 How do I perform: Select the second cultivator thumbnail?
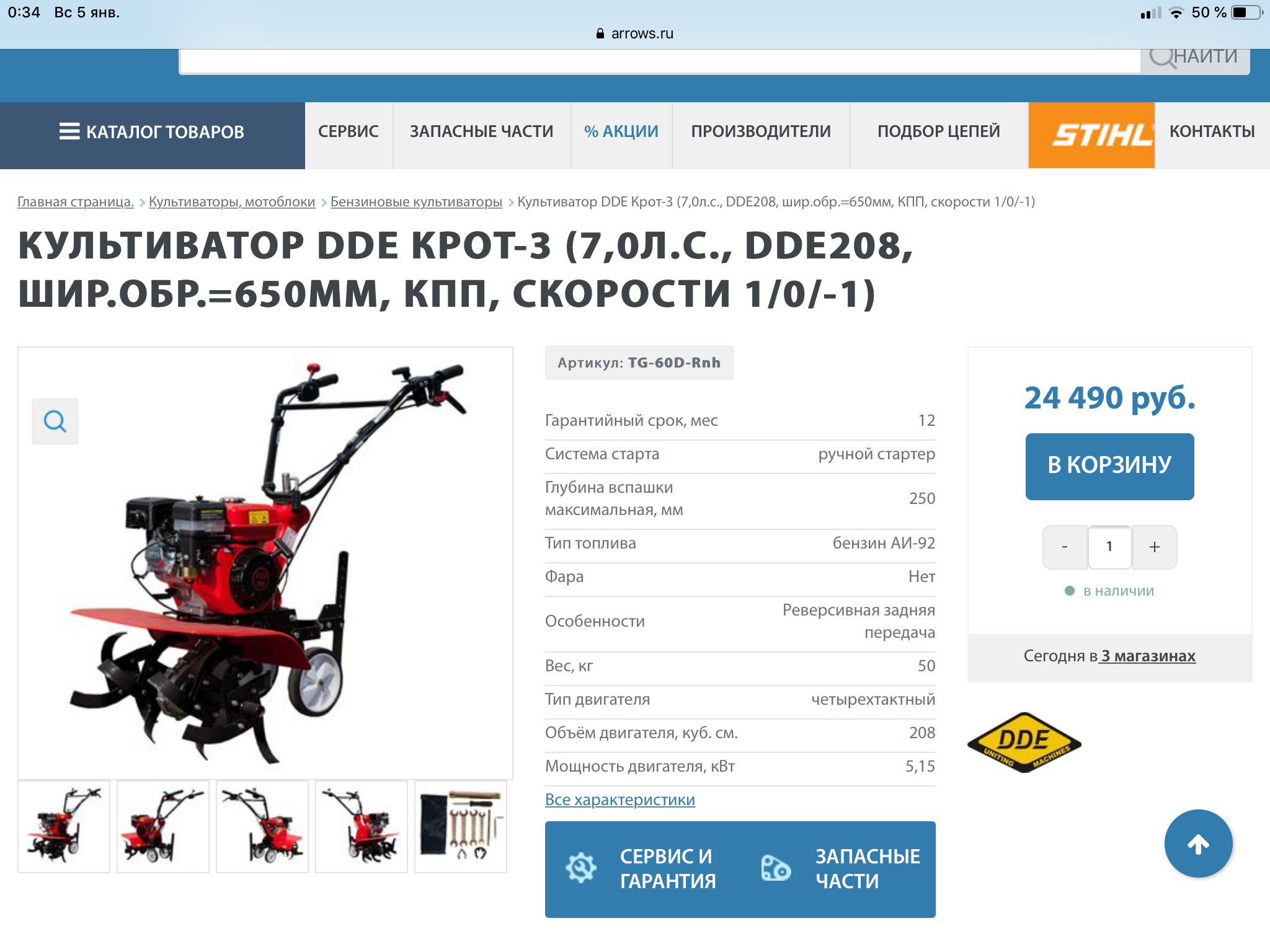pyautogui.click(x=163, y=826)
